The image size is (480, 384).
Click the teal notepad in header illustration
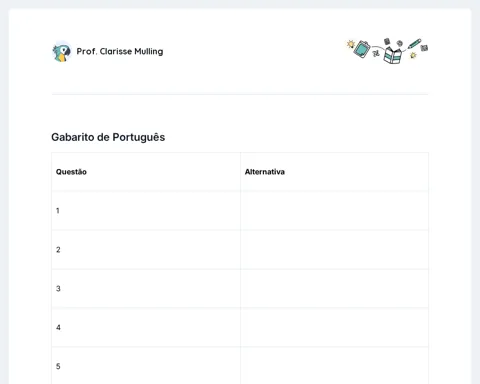pos(362,49)
